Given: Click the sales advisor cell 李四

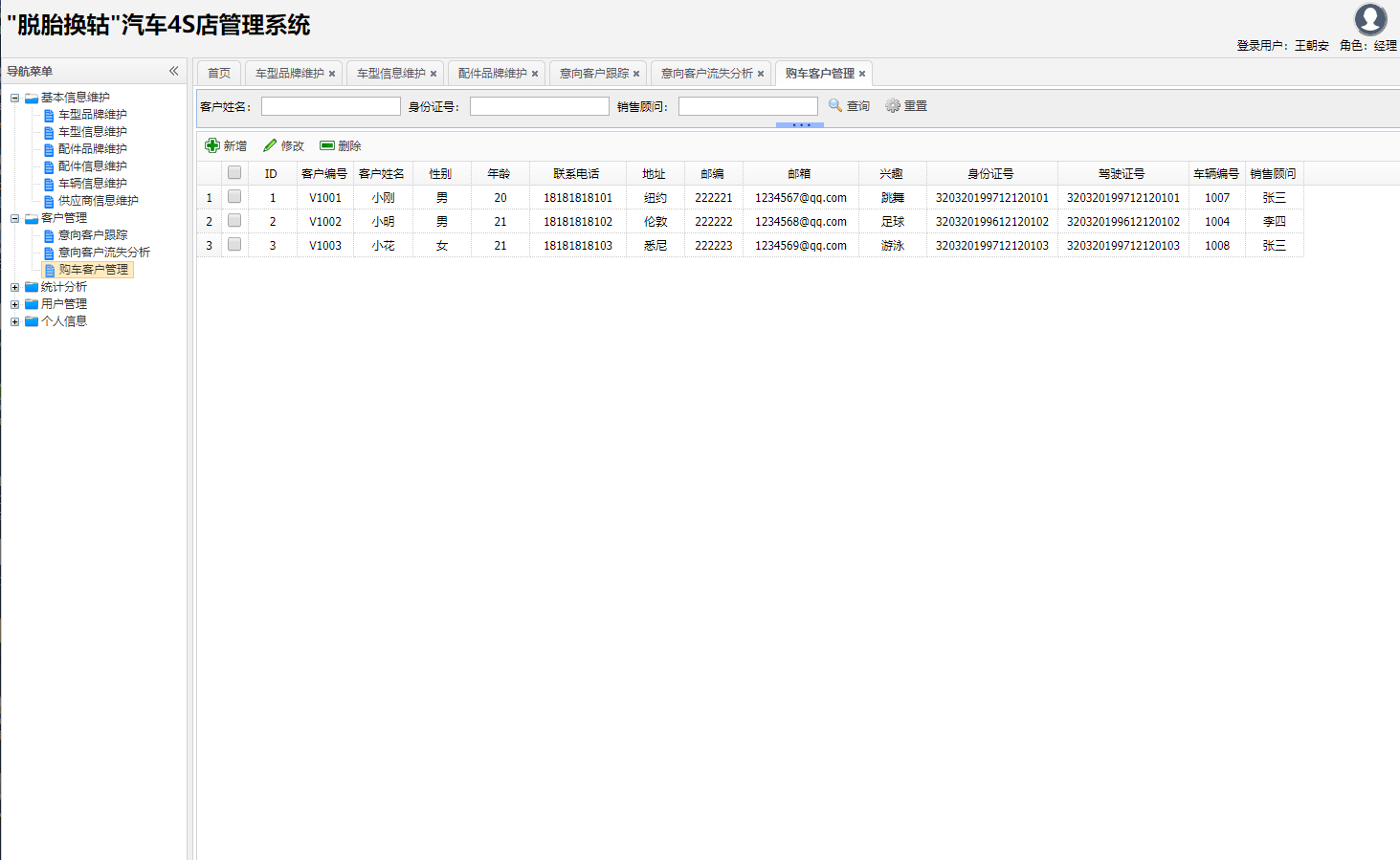Looking at the screenshot, I should 1275,222.
